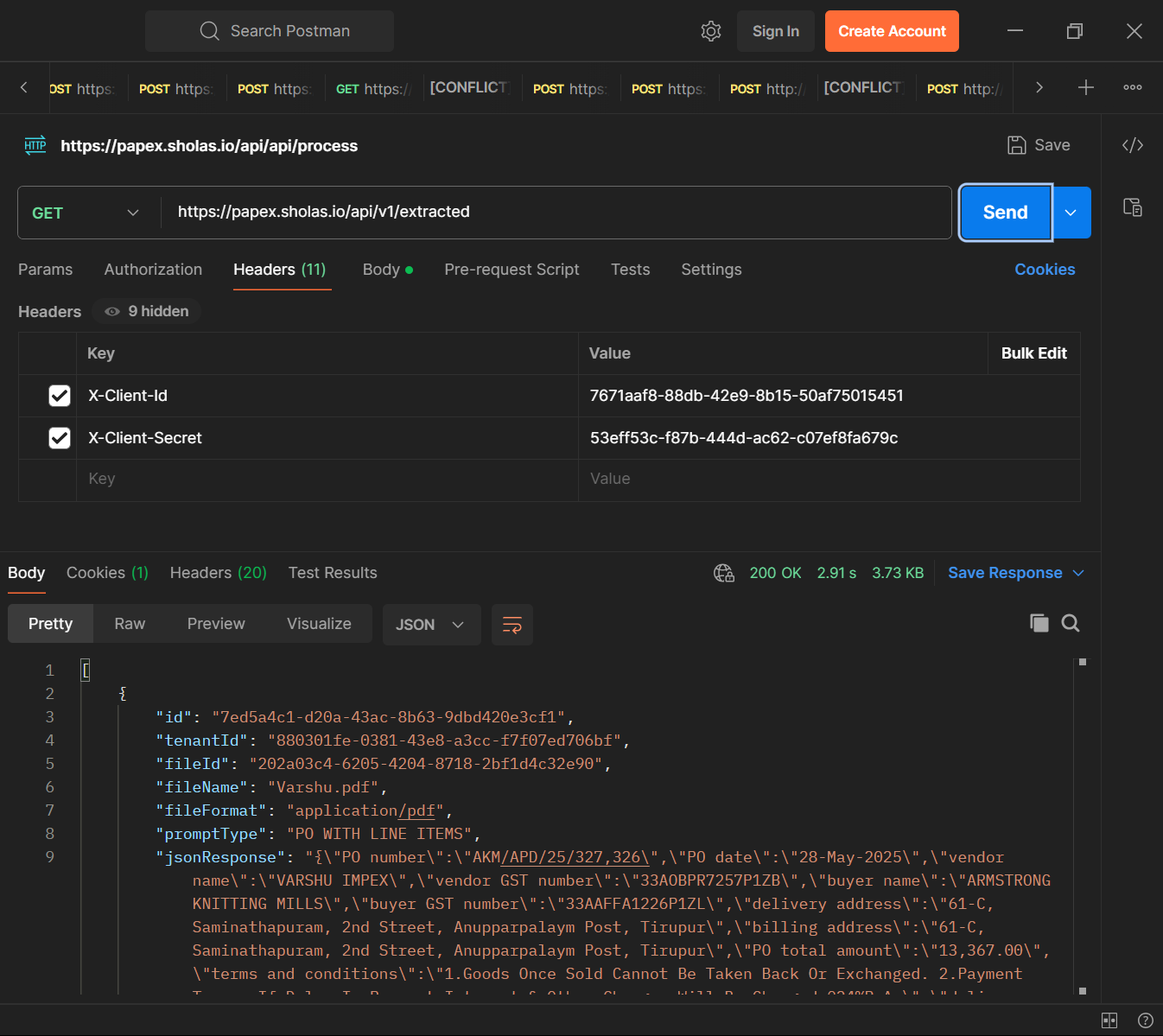The width and height of the screenshot is (1163, 1036).
Task: Open response Cookies (1) tab
Action: pyautogui.click(x=107, y=573)
